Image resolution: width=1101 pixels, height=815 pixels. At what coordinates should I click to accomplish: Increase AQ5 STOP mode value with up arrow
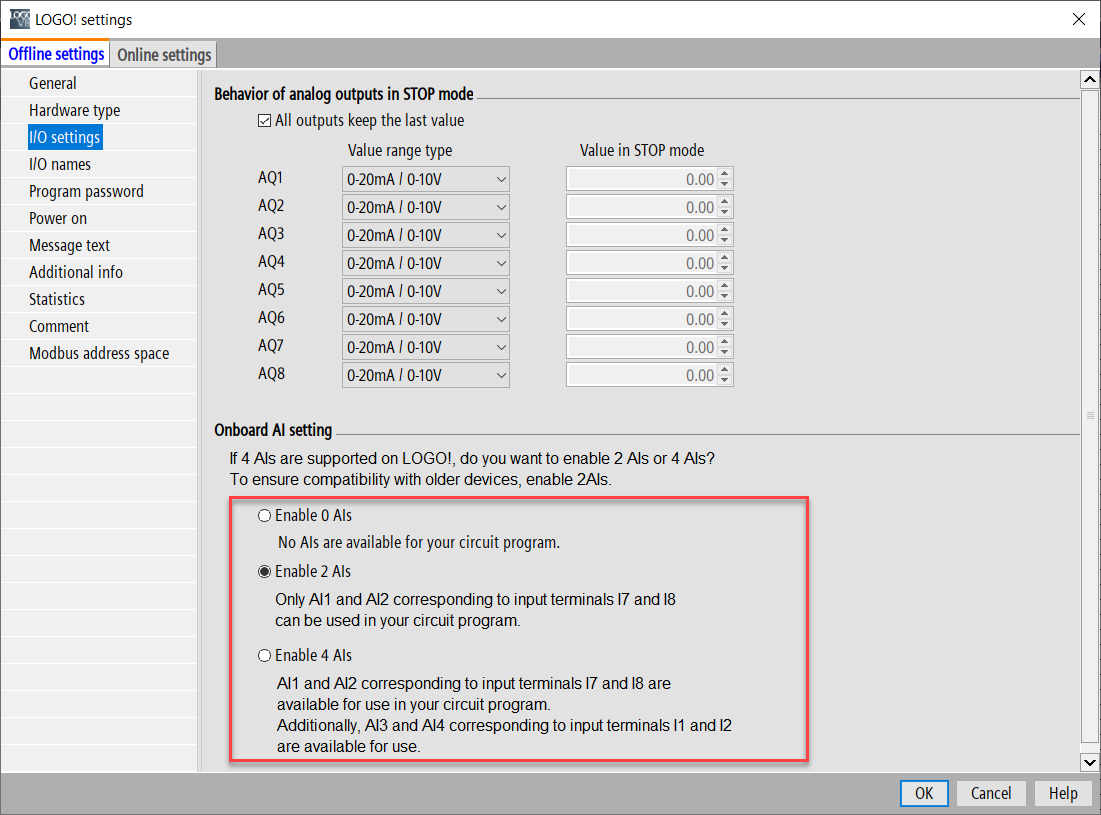(725, 286)
